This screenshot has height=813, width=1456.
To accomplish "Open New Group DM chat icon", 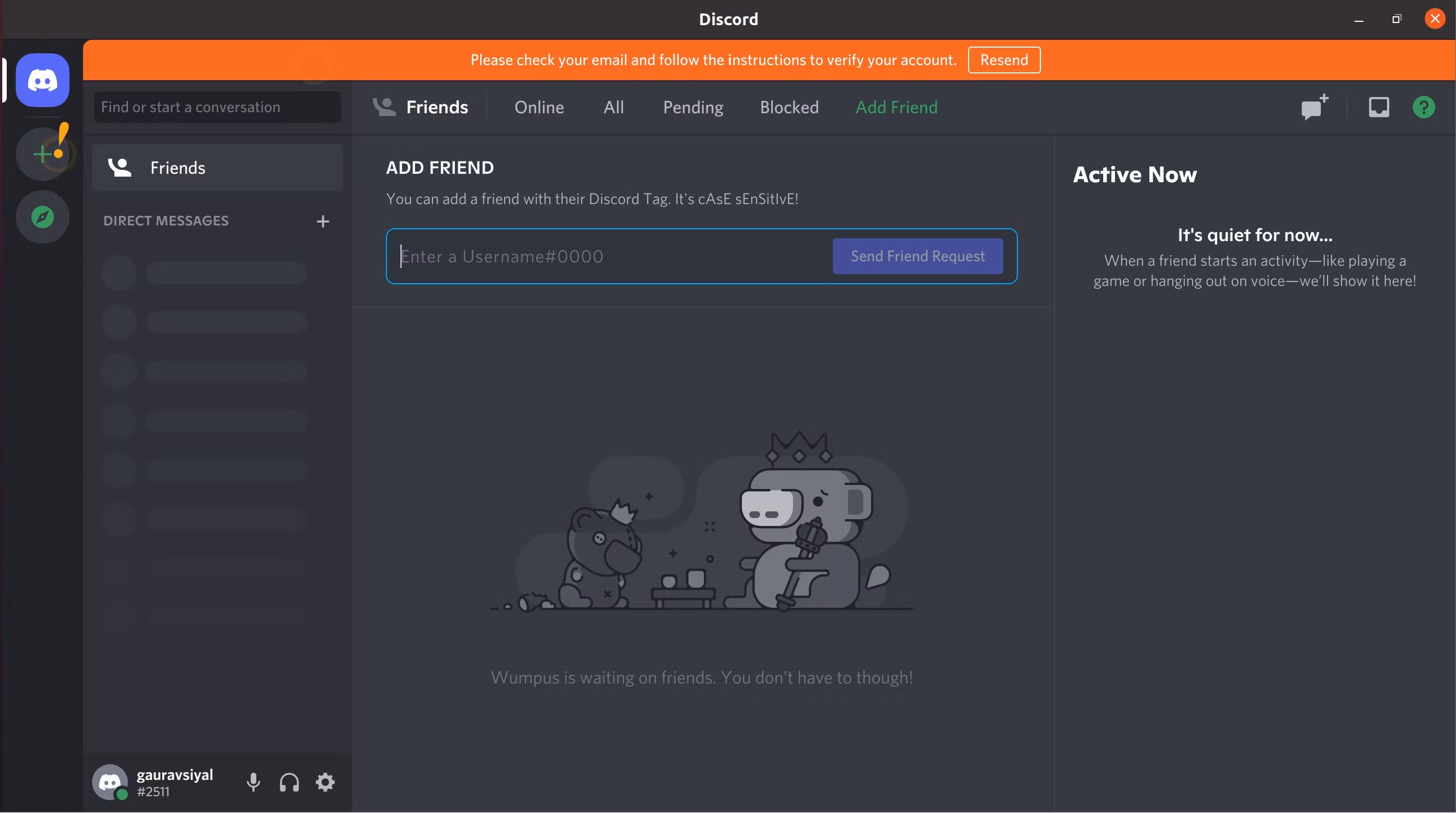I will pyautogui.click(x=1315, y=107).
